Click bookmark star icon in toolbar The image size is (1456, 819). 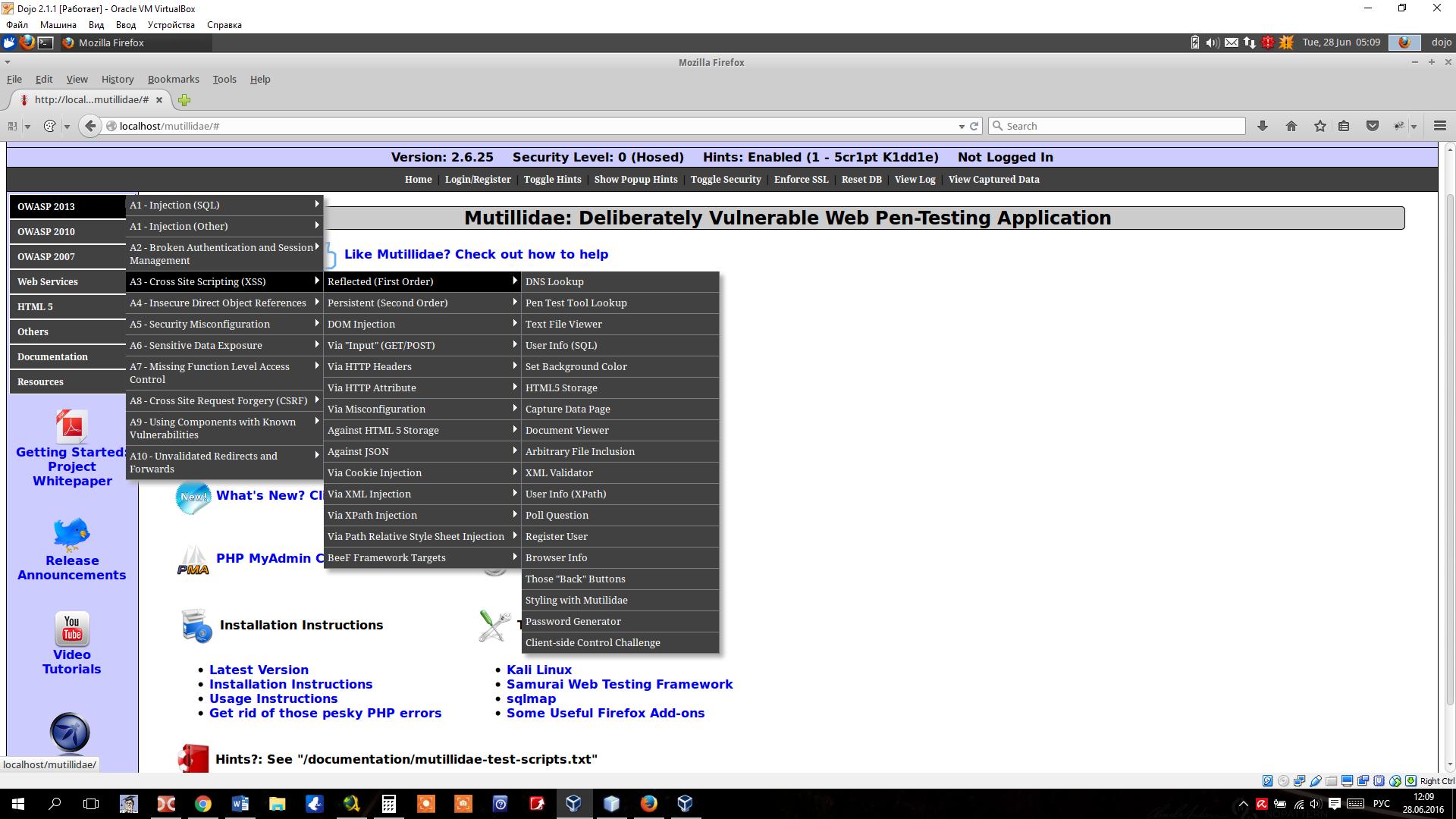coord(1319,126)
